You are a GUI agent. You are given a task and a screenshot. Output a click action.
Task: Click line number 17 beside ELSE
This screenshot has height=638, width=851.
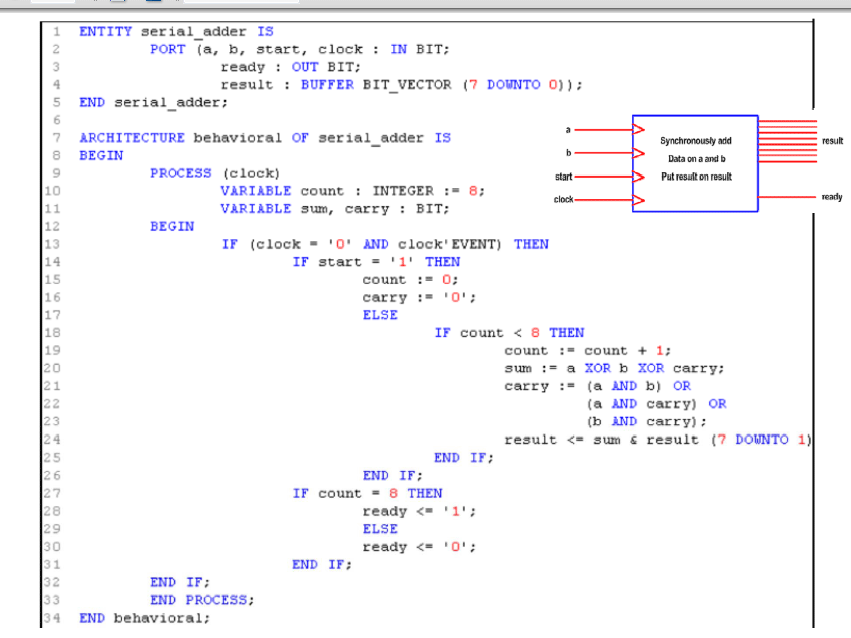click(x=53, y=315)
